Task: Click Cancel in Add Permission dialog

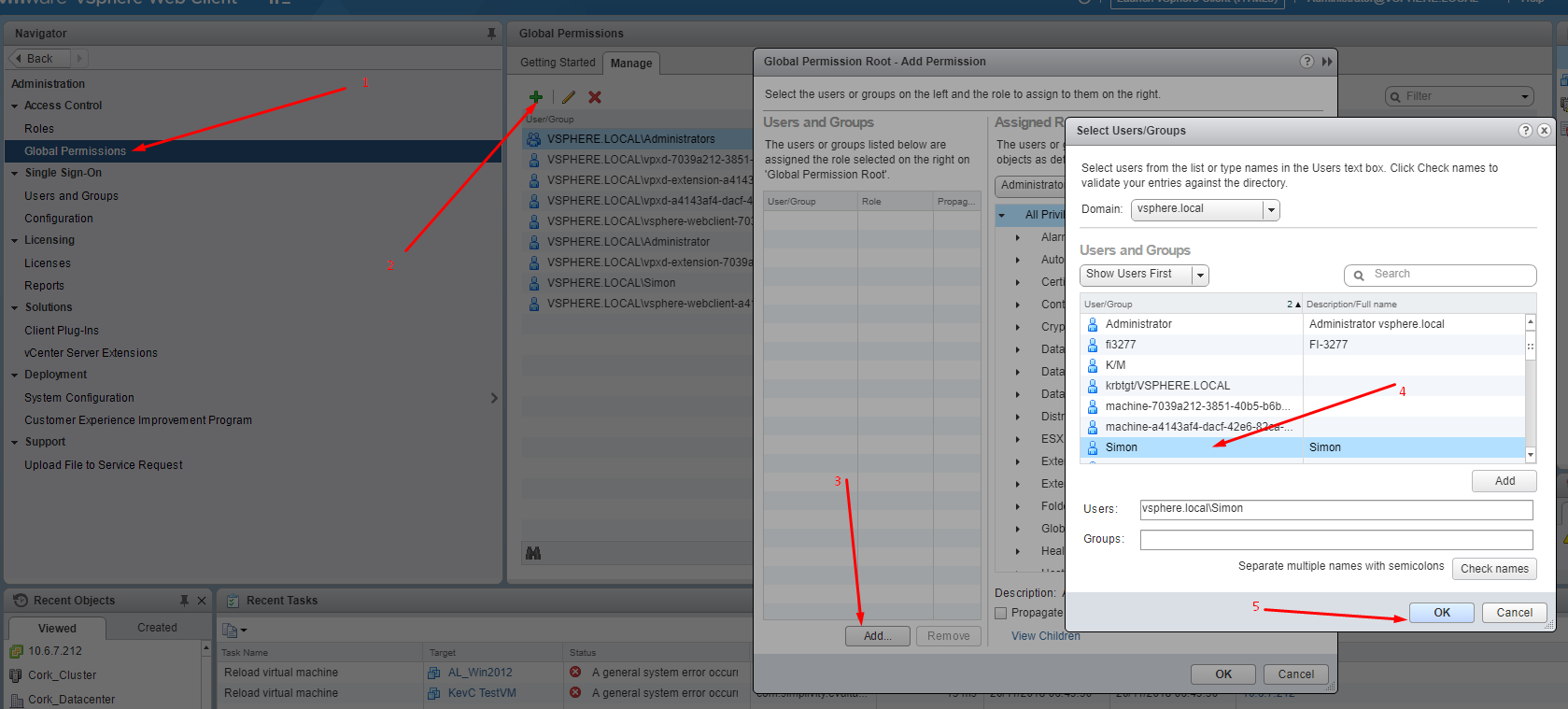Action: click(x=1295, y=674)
